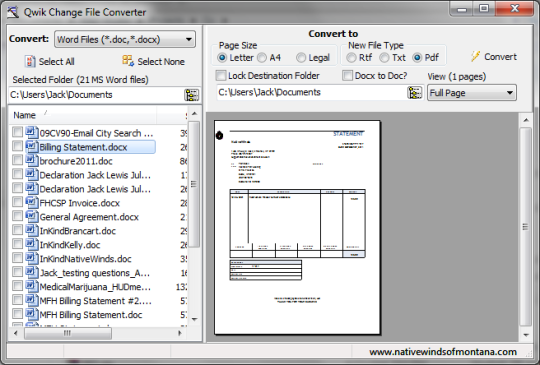
Task: Check the brochure2011.doc checkbox
Action: point(17,160)
